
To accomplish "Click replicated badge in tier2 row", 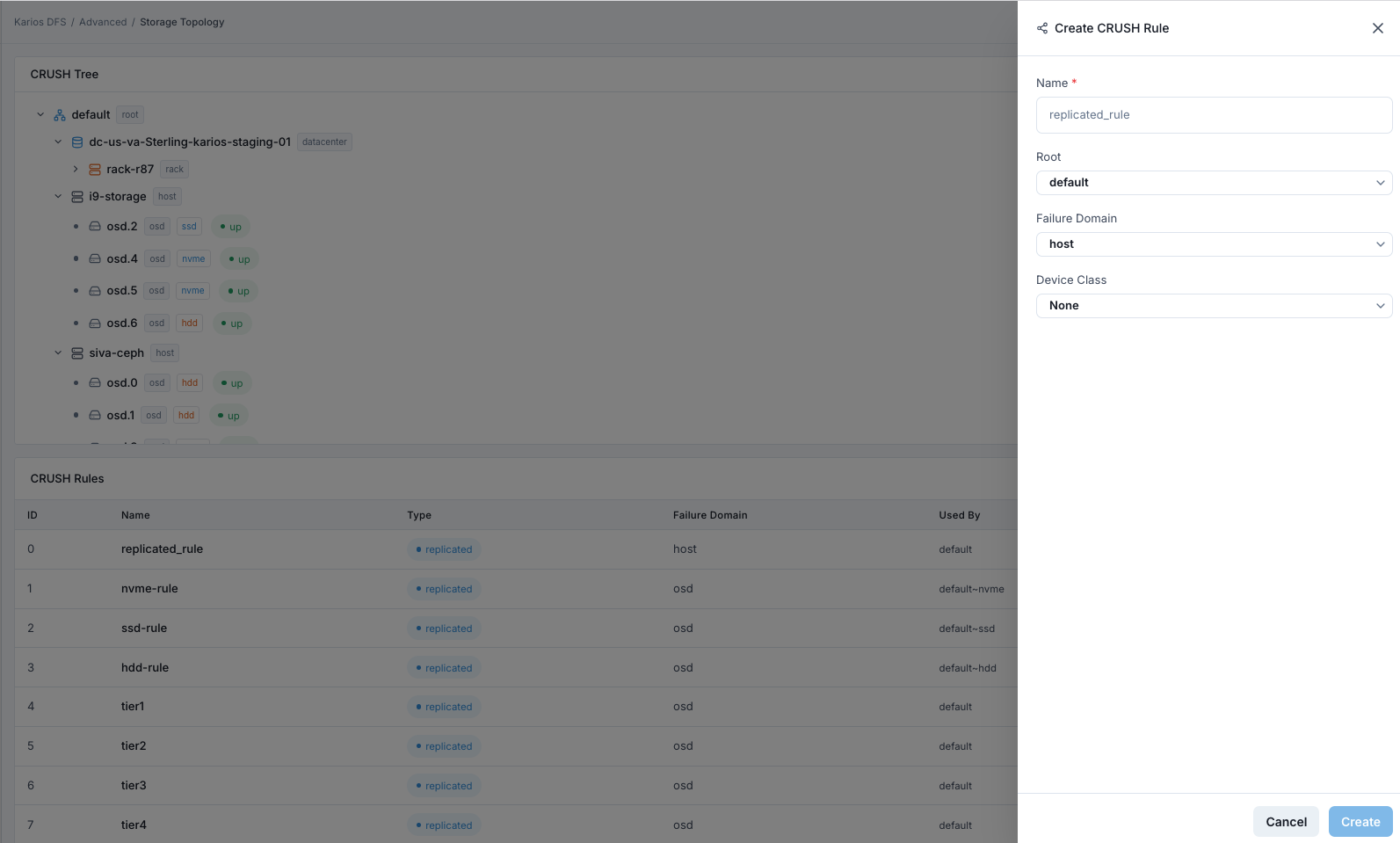I will tap(444, 746).
